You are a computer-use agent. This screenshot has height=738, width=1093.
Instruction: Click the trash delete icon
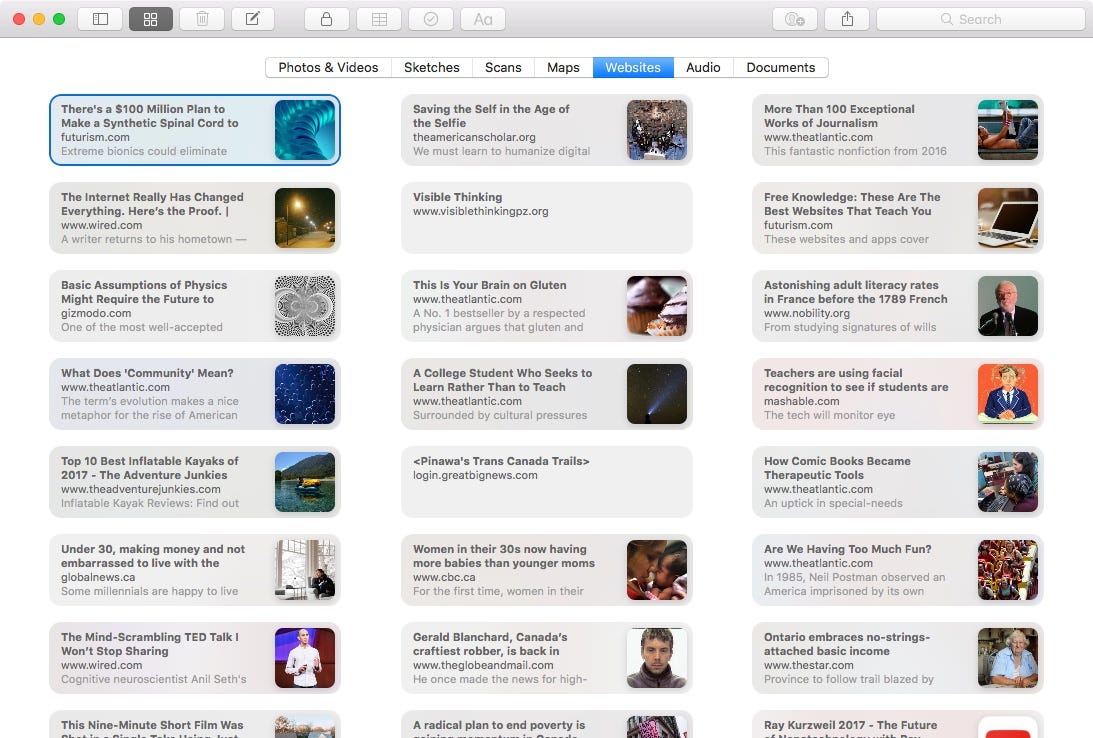tap(202, 19)
